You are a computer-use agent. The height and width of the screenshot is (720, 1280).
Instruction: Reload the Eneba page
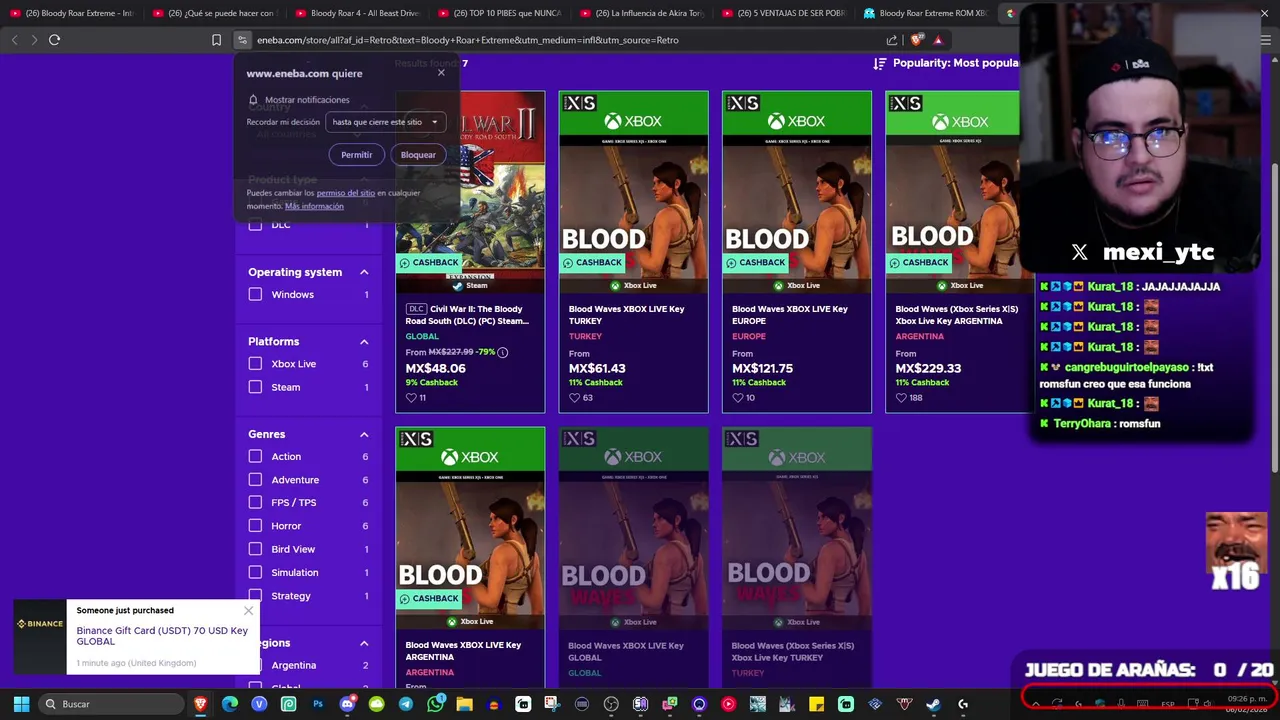54,40
